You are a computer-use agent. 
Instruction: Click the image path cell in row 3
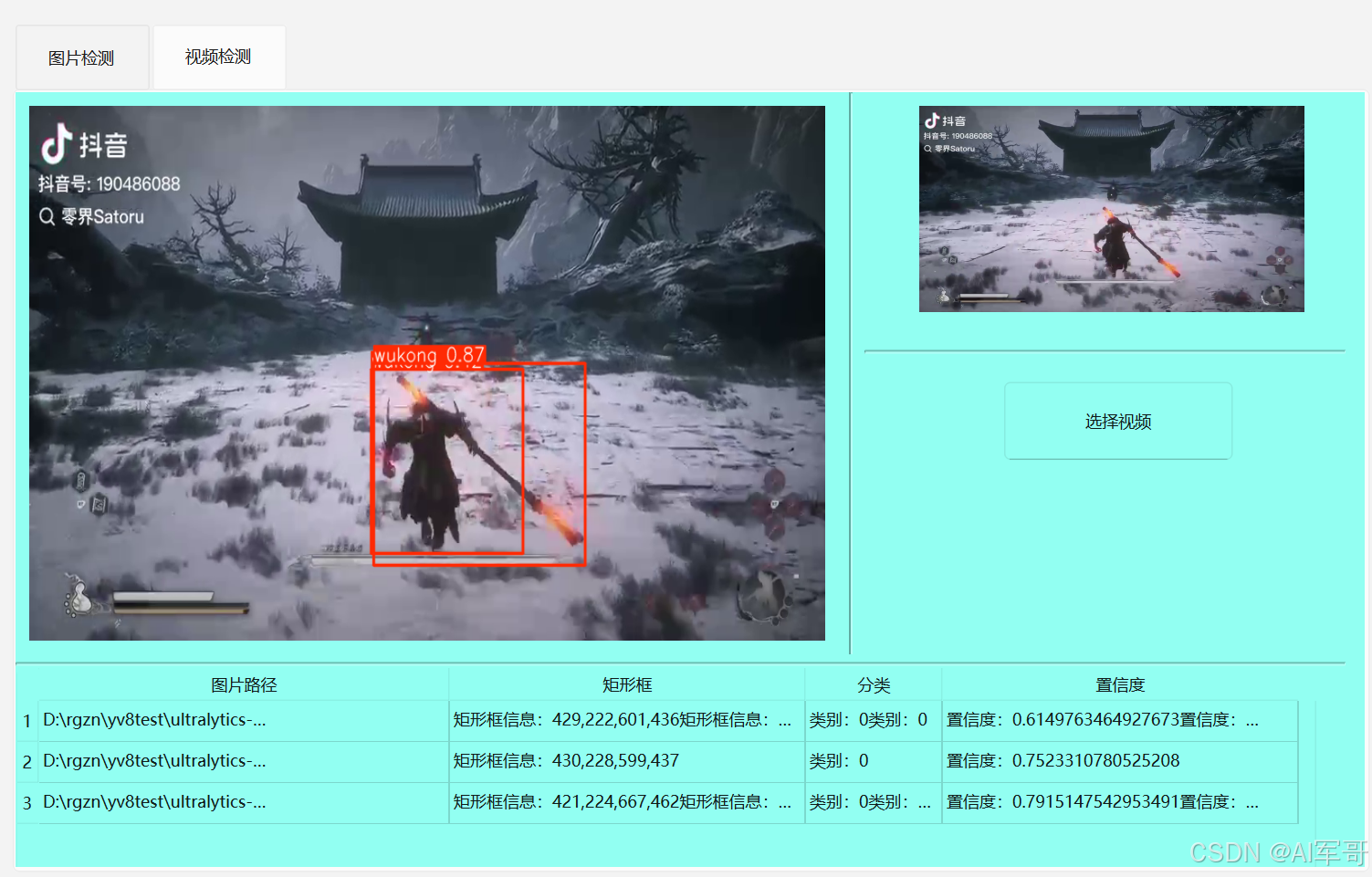(x=244, y=803)
